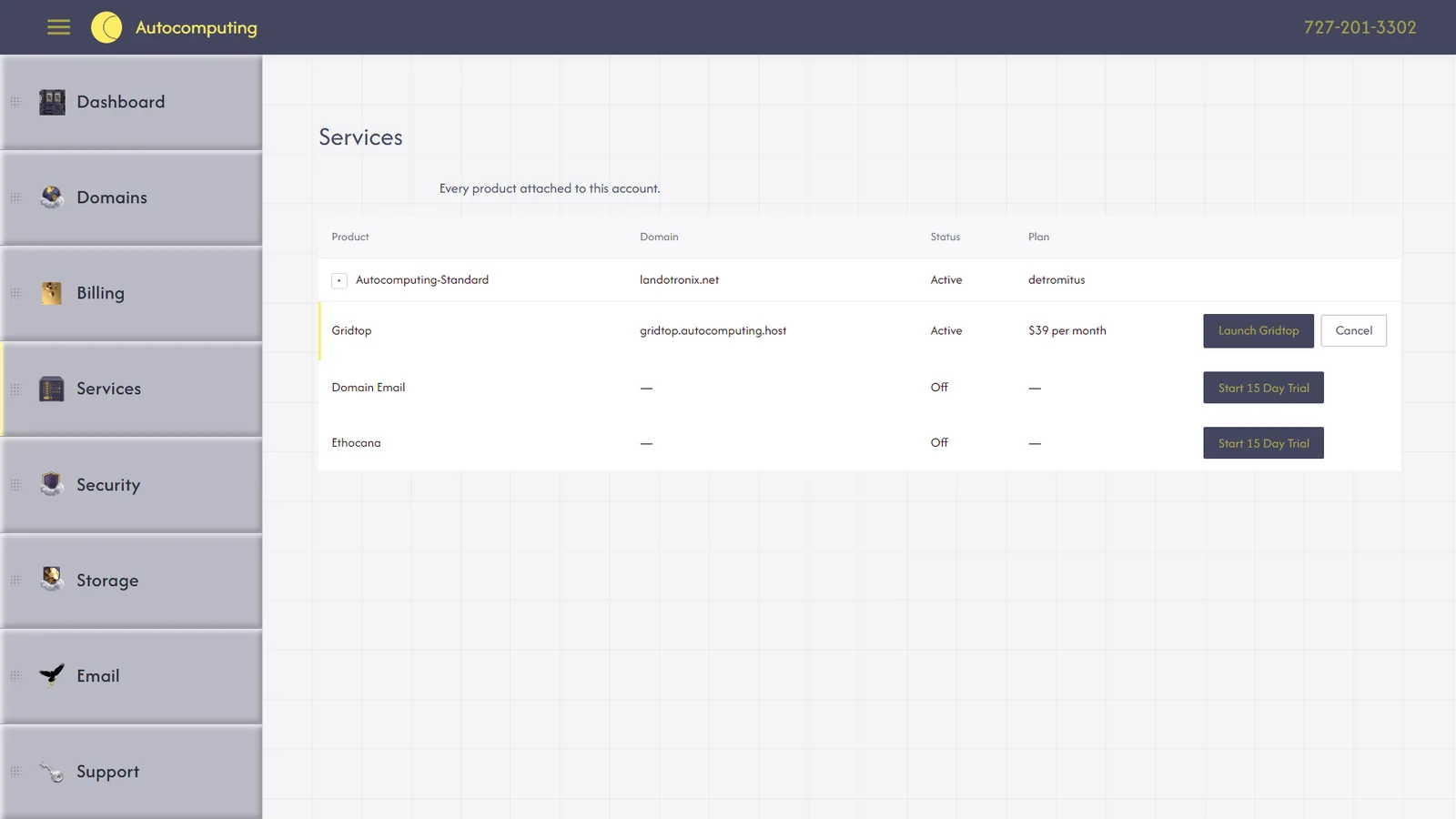Grab the drag handle beside Billing
This screenshot has width=1456, height=819.
point(15,293)
